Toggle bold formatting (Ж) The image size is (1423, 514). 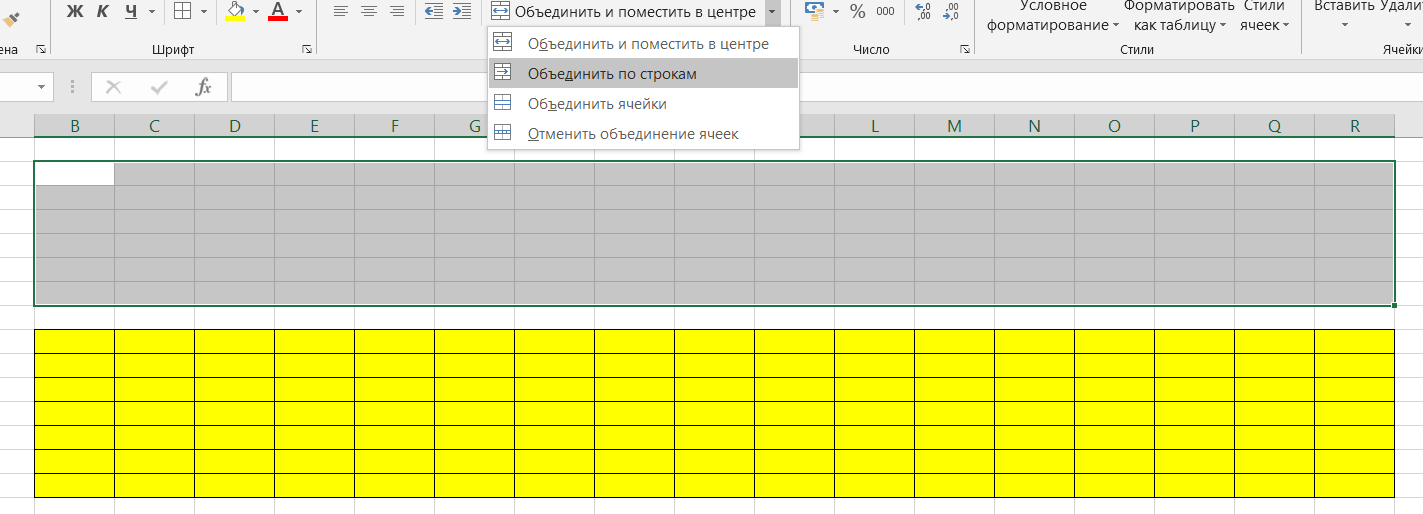click(x=75, y=11)
